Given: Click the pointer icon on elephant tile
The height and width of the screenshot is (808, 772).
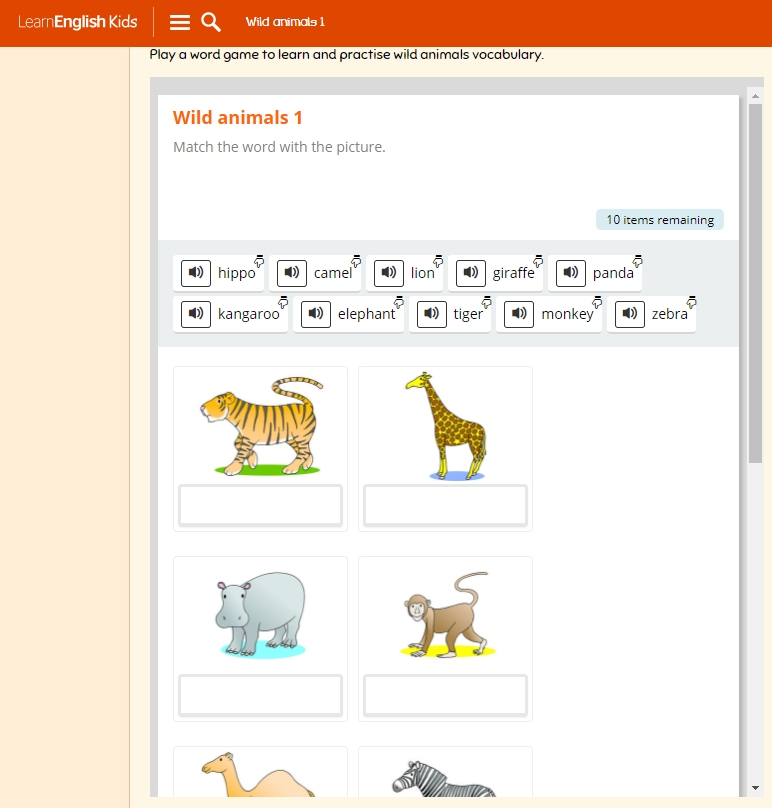Looking at the screenshot, I should 399,302.
